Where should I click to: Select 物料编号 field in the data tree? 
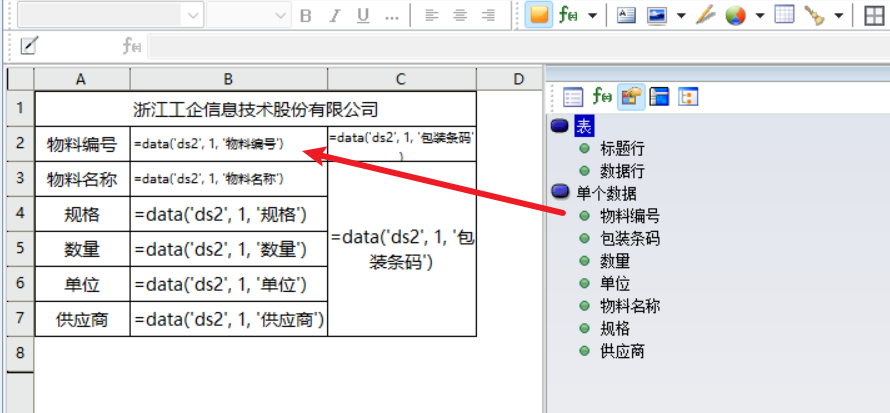(630, 216)
